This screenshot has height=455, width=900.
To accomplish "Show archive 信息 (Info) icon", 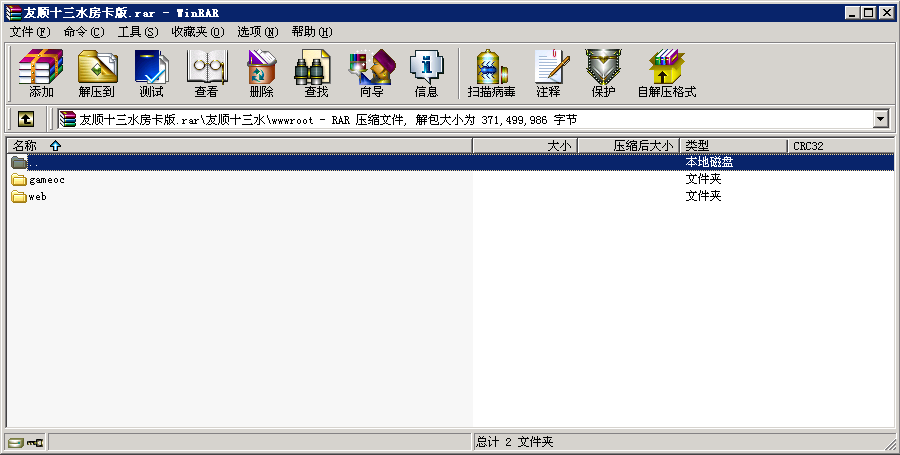I will click(426, 73).
